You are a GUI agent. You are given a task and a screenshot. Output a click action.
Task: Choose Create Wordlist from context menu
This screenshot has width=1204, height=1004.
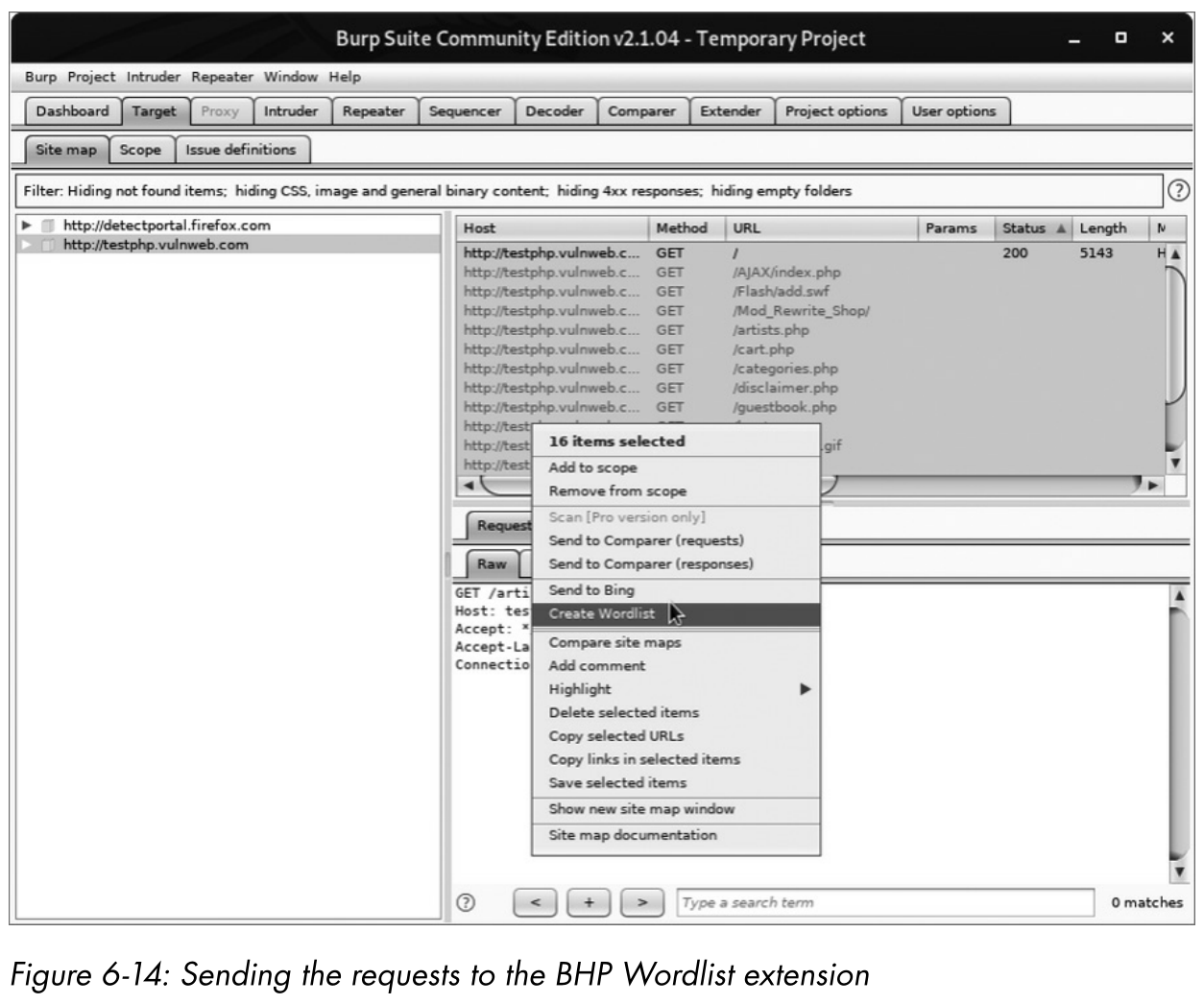[x=676, y=613]
